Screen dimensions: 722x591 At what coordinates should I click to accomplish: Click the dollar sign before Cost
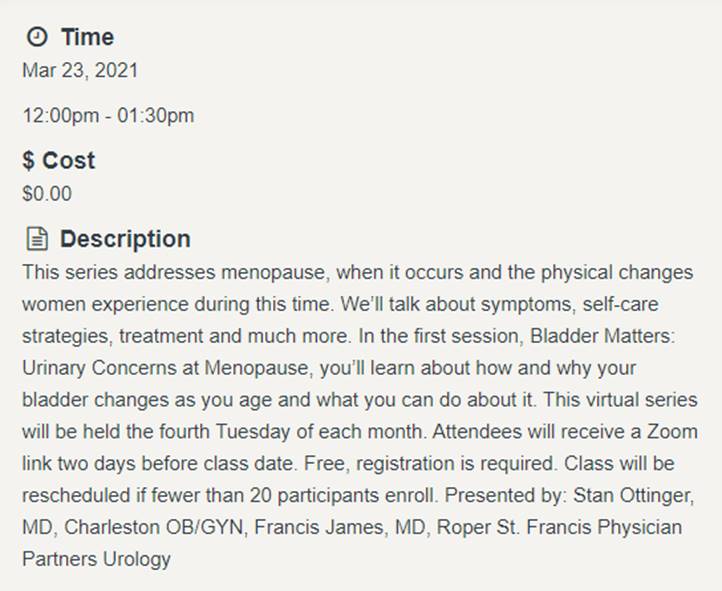pyautogui.click(x=29, y=161)
